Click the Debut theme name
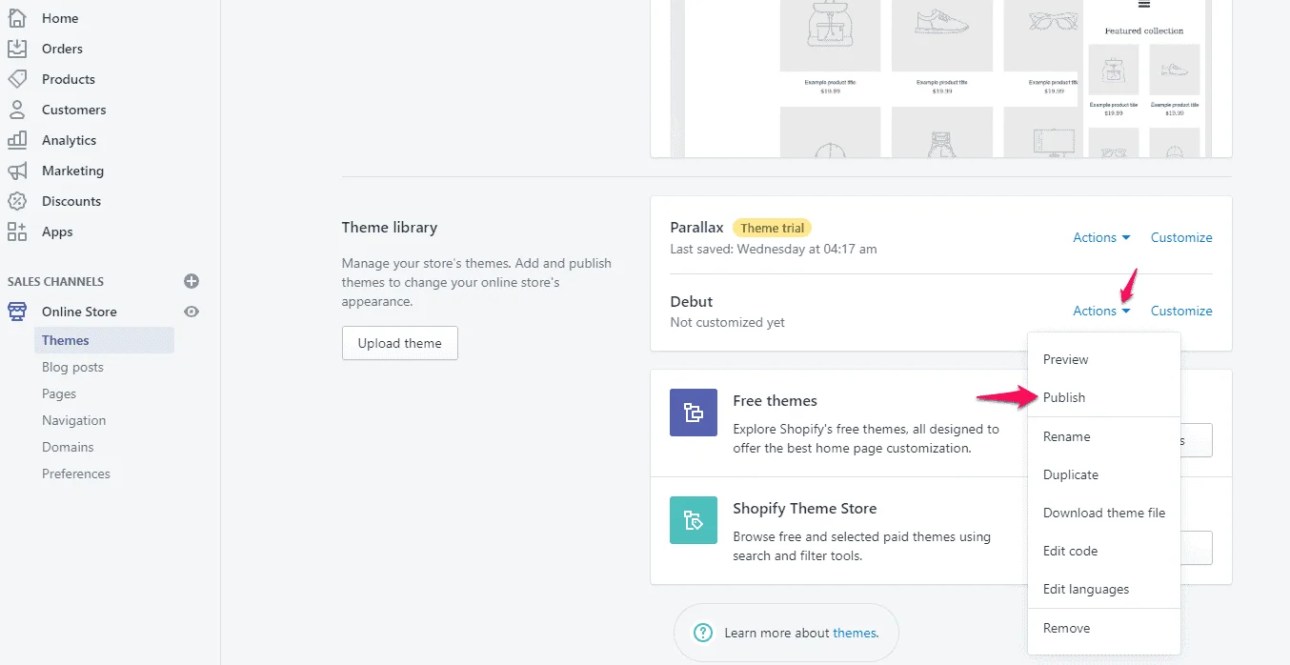Screen dimensions: 1290x665 [x=691, y=301]
